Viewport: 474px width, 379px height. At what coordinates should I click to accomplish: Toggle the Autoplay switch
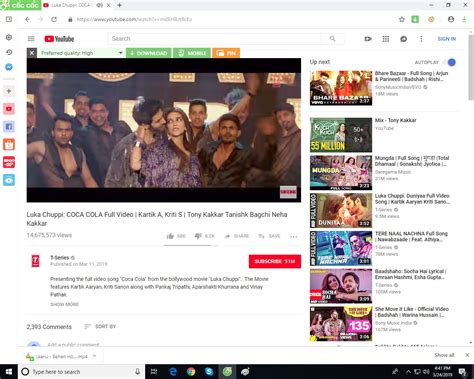pos(449,62)
